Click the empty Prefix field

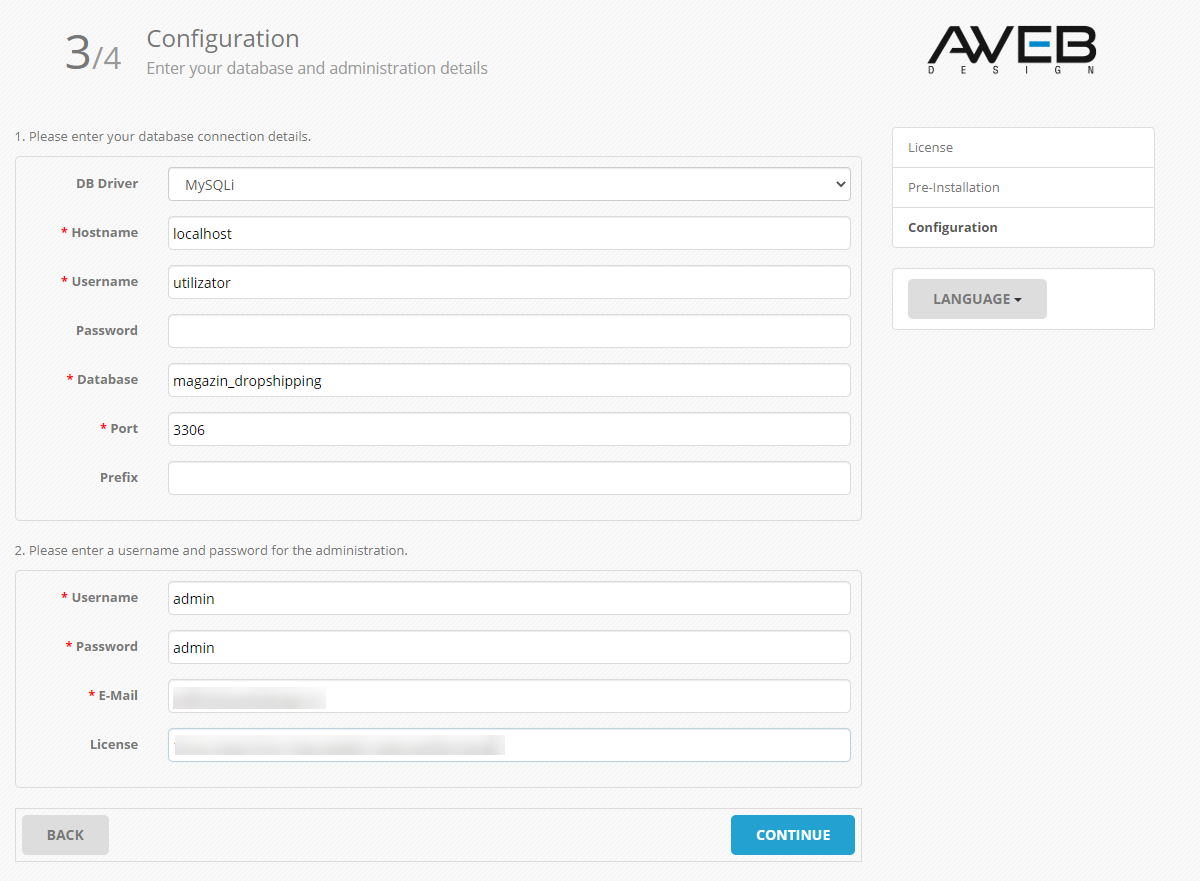(509, 478)
